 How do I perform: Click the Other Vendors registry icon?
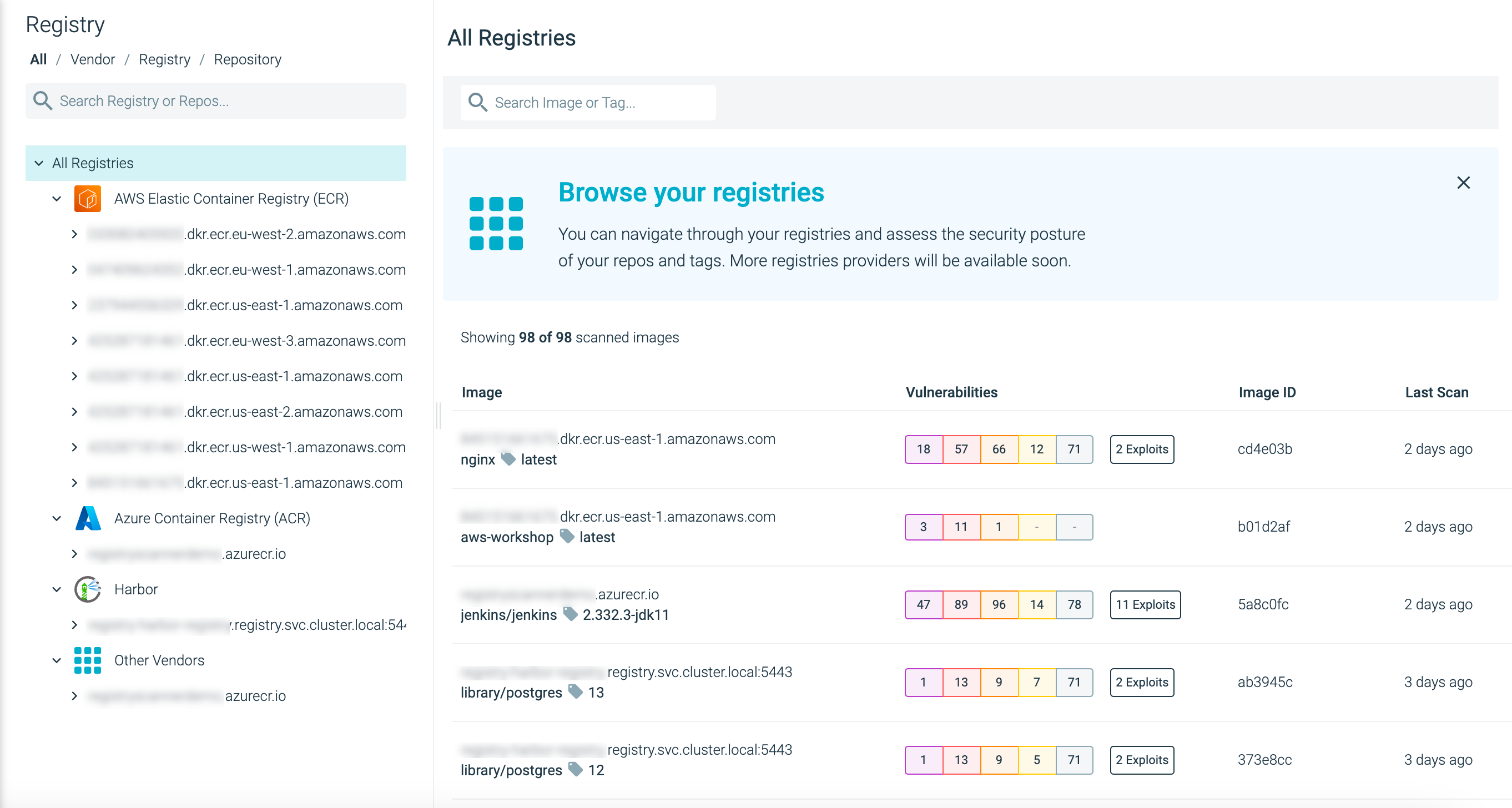(x=88, y=659)
